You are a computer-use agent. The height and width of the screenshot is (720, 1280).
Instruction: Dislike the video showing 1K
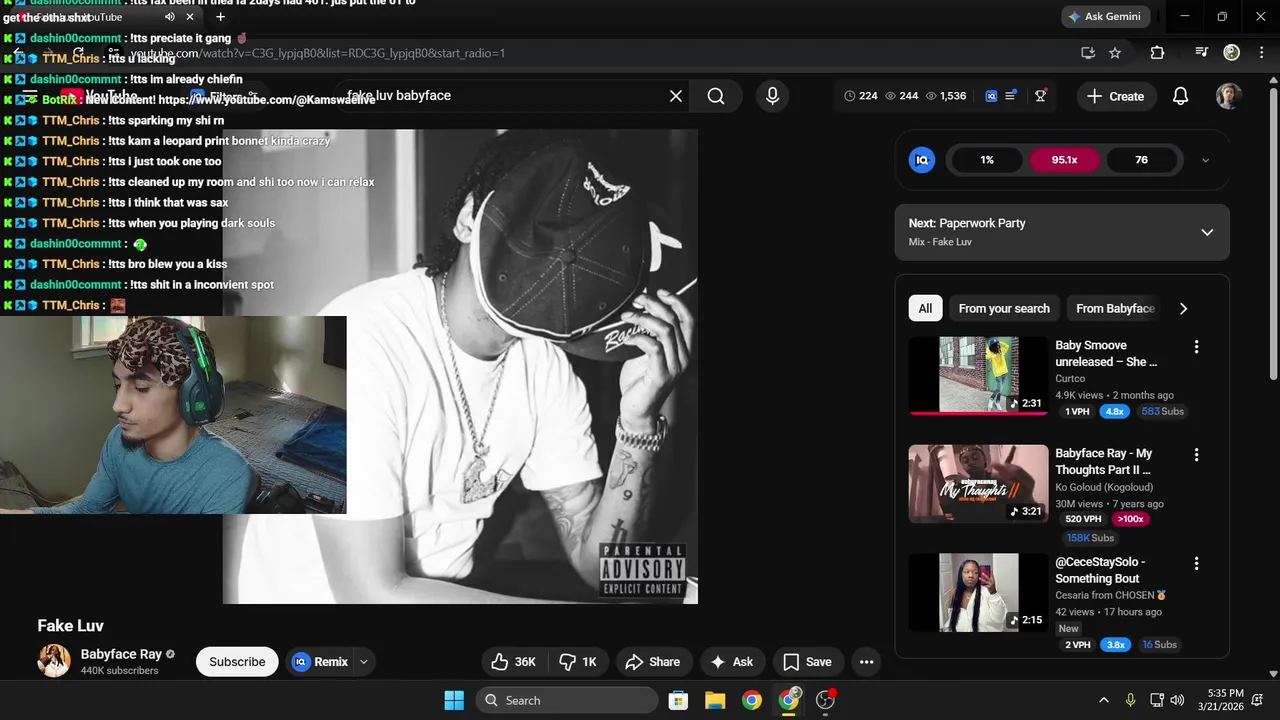578,662
